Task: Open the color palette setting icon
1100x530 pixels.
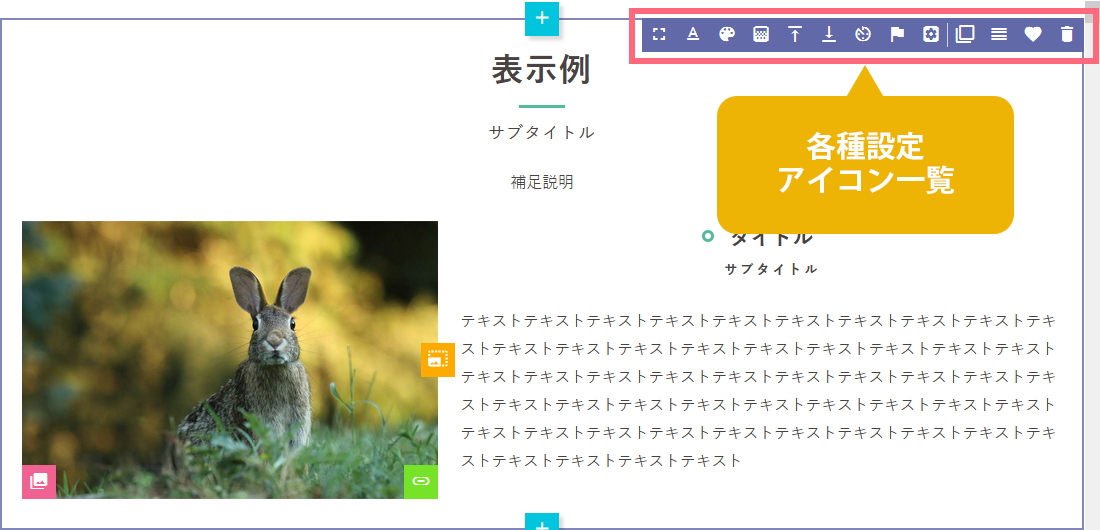Action: pos(727,34)
